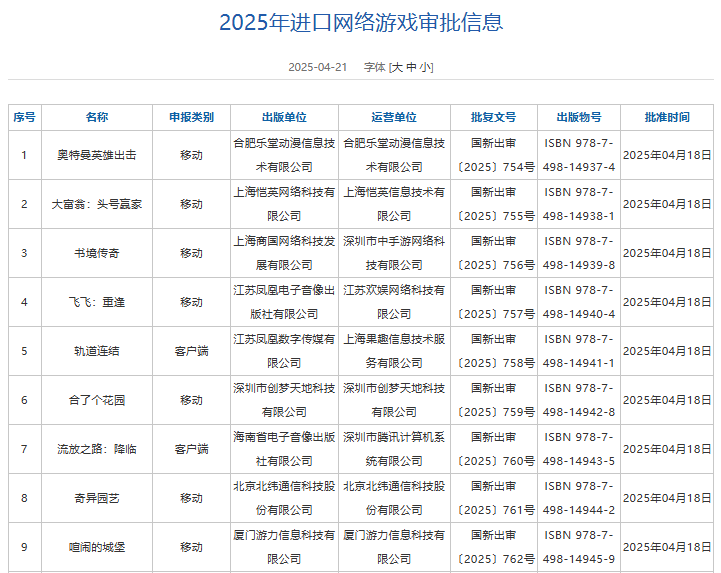Select the game name 大富翁：头号赢家

click(97, 204)
